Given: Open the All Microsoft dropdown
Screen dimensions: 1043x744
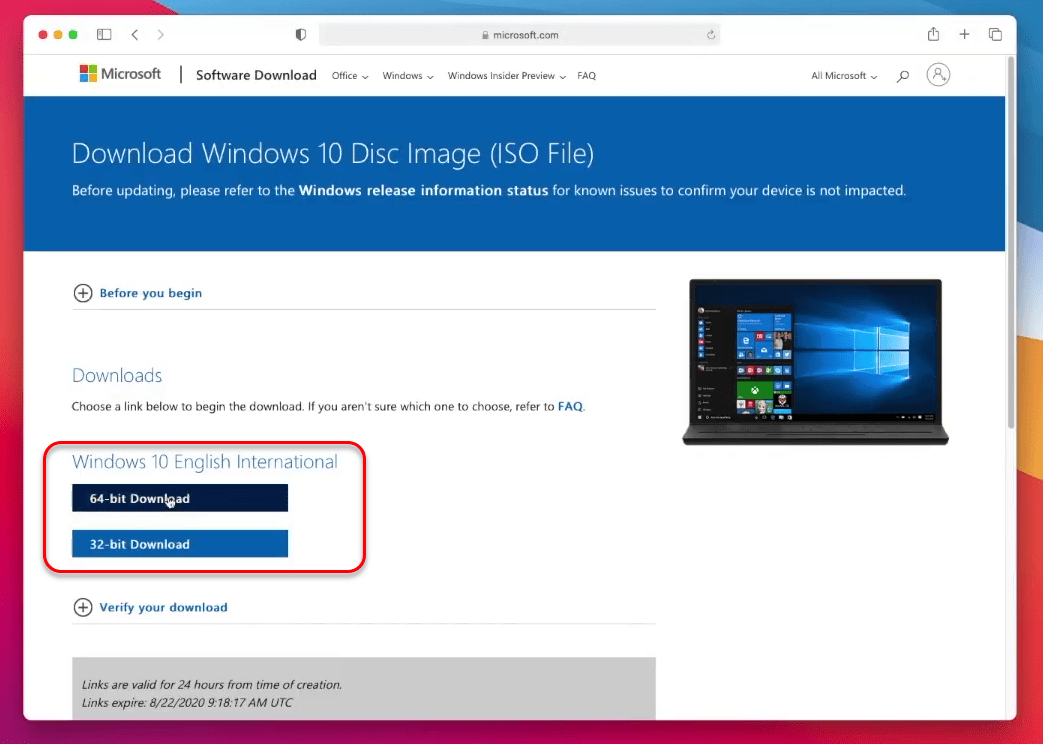Looking at the screenshot, I should point(844,76).
